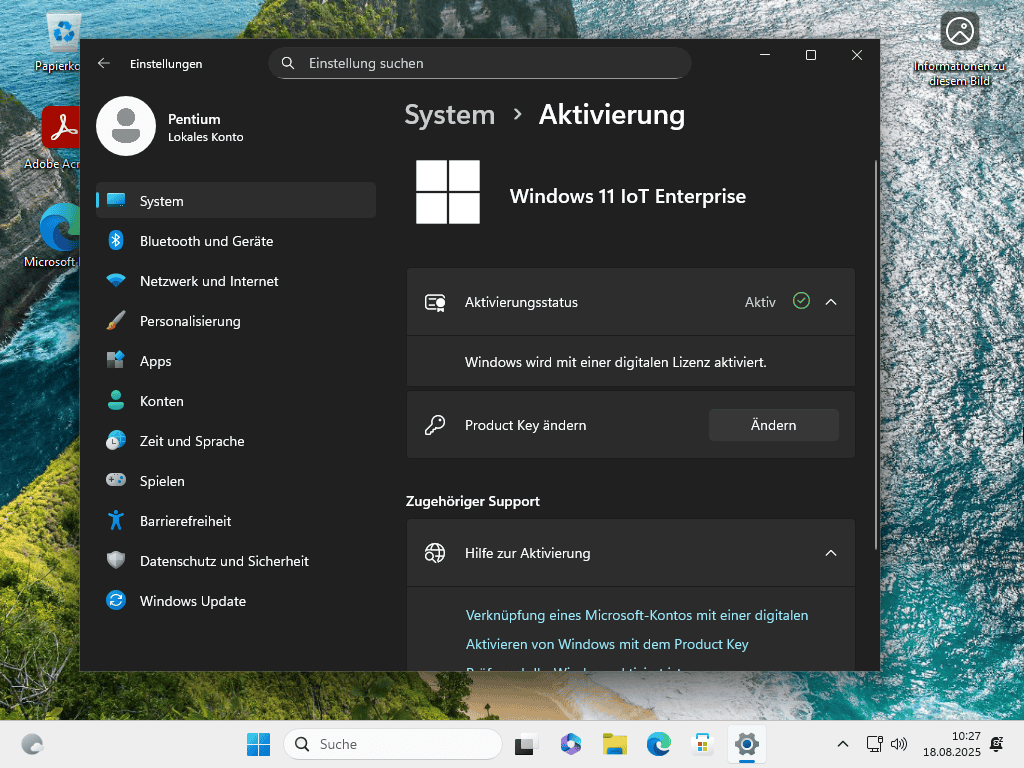Viewport: 1024px width, 768px height.
Task: Click the back arrow in Einstellungen
Action: (104, 63)
